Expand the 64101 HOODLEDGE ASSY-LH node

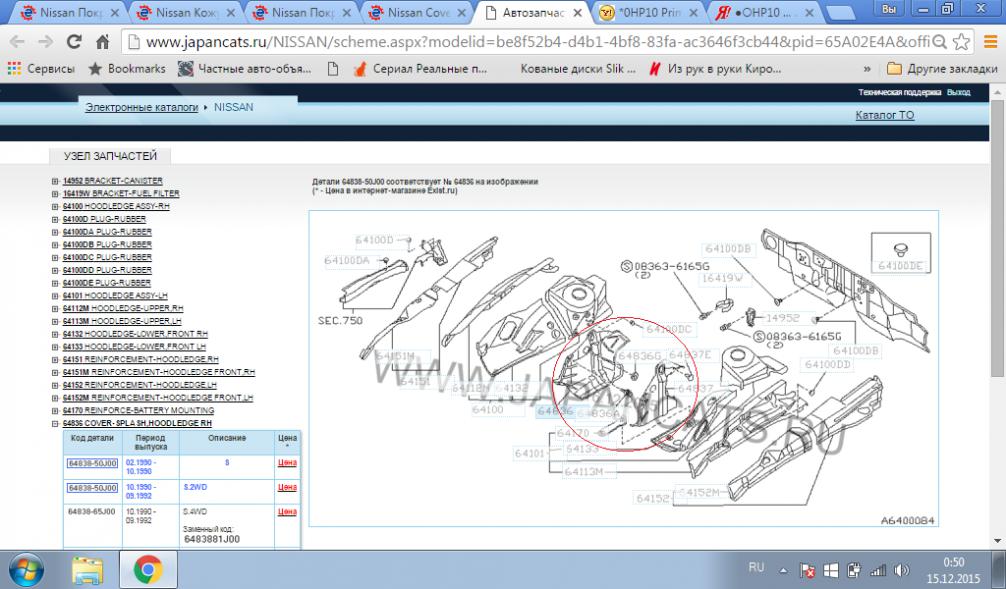(55, 296)
